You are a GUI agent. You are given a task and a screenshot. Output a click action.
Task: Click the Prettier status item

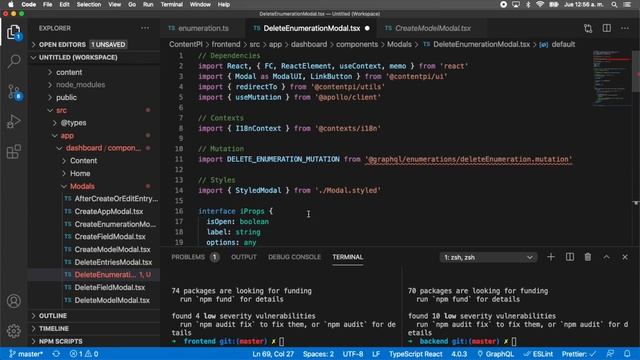[x=579, y=354]
